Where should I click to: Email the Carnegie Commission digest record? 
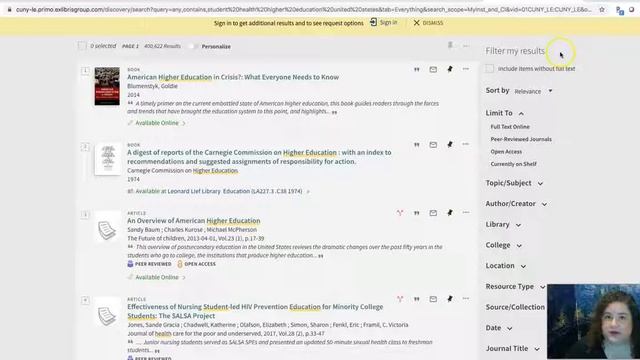point(433,144)
